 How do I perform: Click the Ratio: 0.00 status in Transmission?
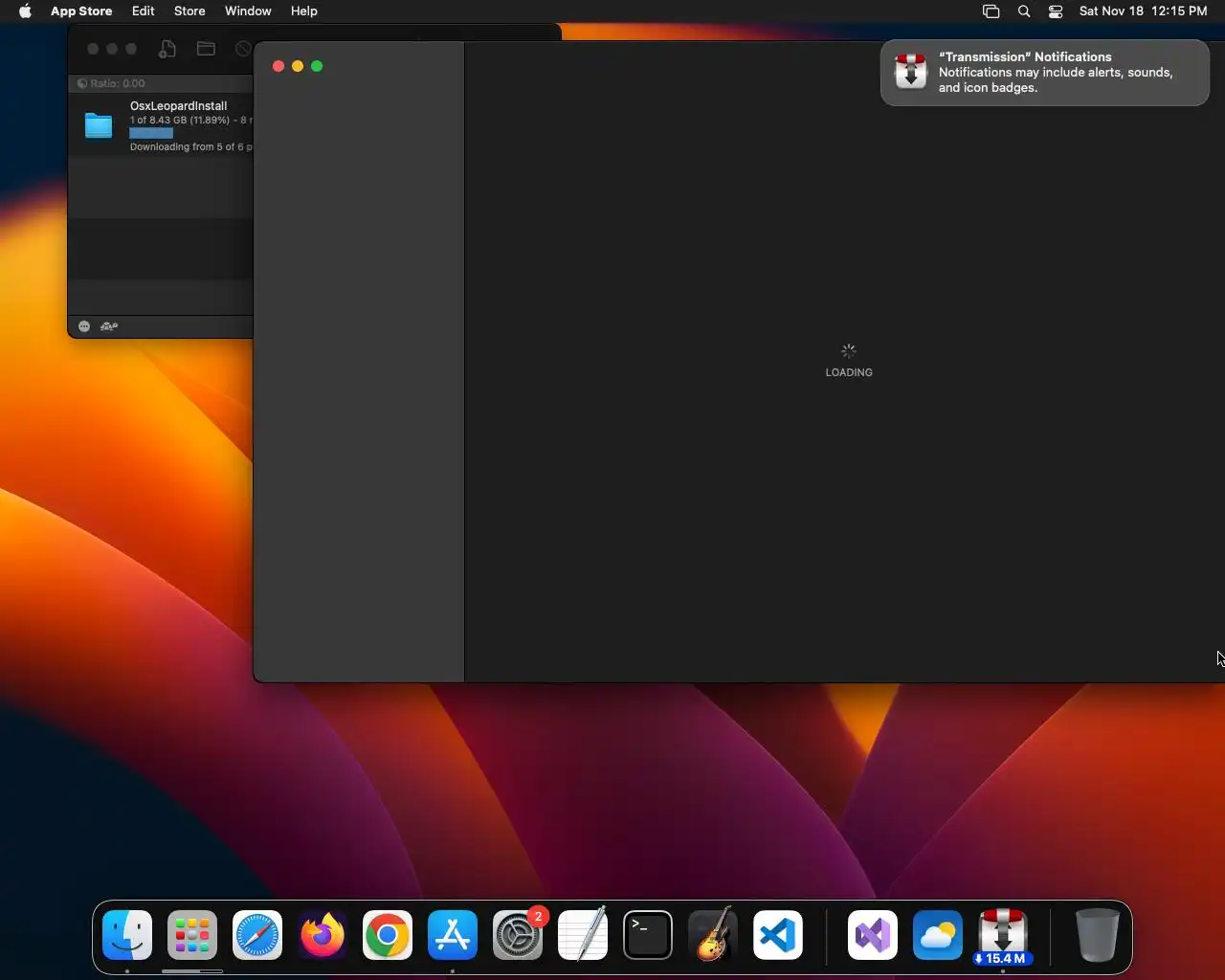[112, 83]
